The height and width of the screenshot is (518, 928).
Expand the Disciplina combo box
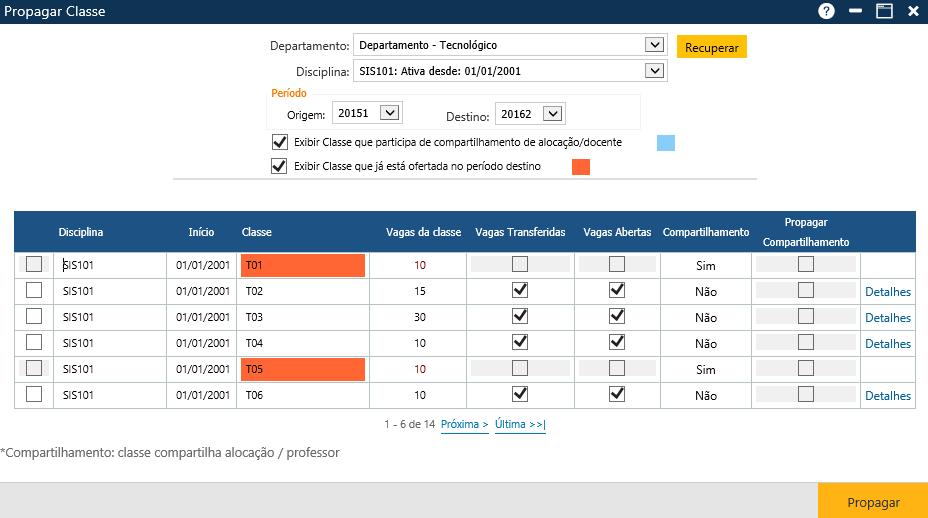654,71
